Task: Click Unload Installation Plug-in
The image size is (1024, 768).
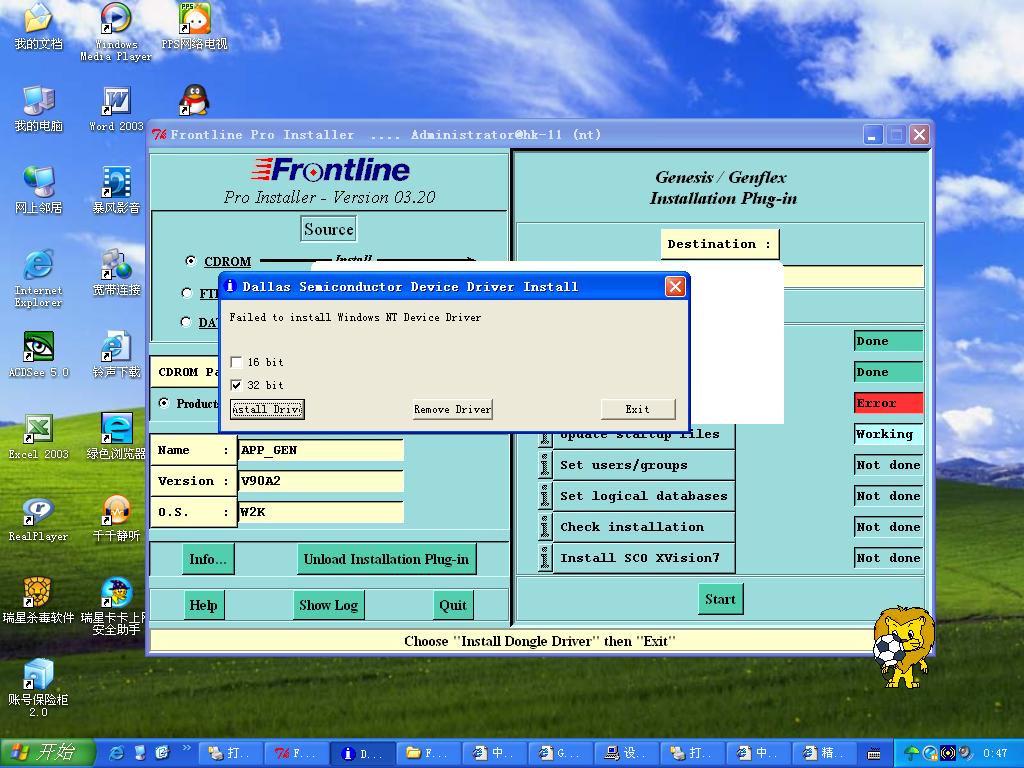Action: [386, 559]
